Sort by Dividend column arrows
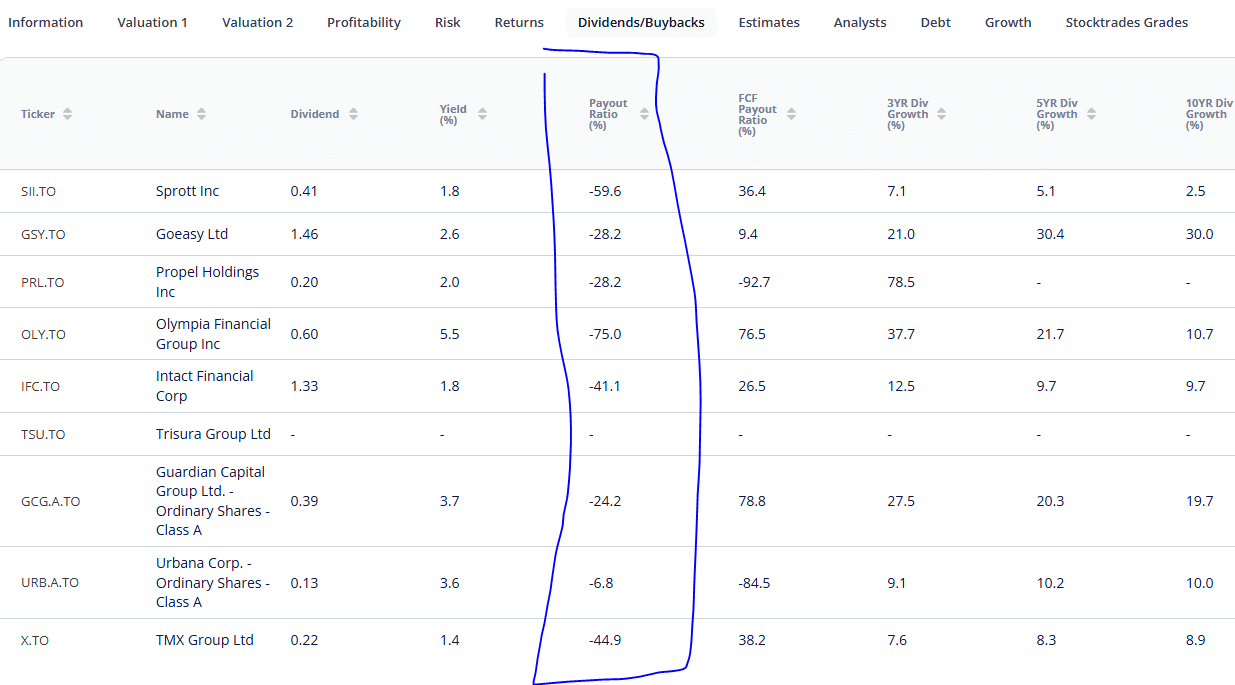 [353, 114]
